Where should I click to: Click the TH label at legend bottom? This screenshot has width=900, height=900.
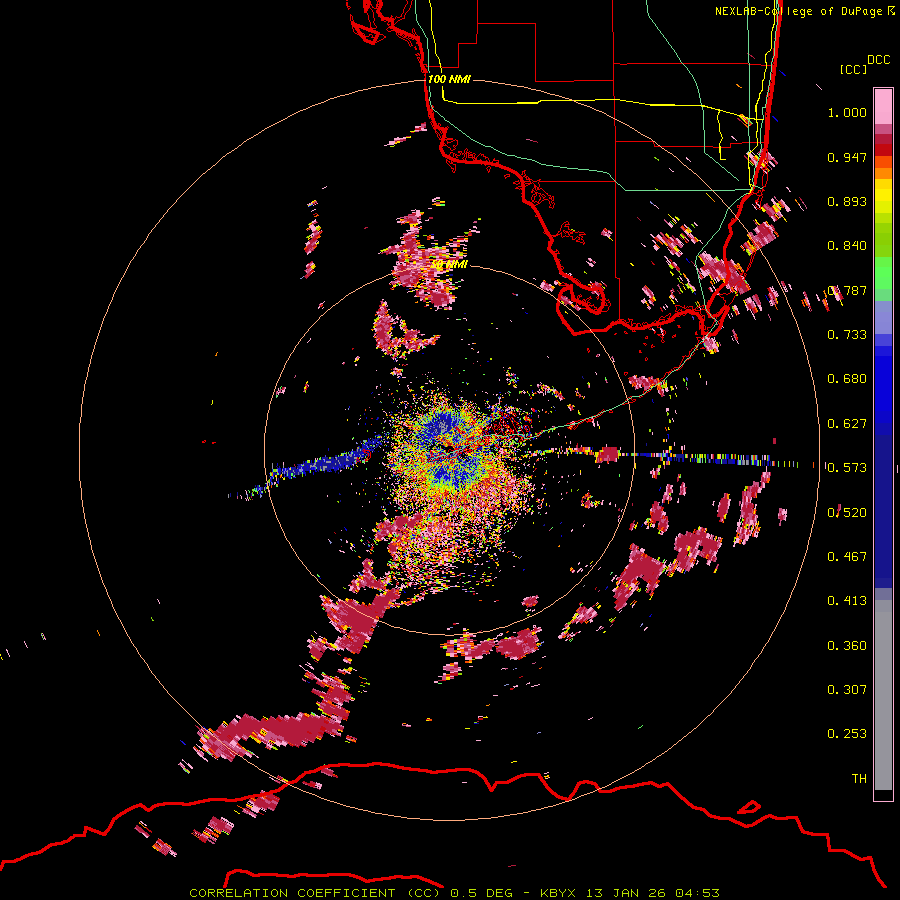pos(859,779)
